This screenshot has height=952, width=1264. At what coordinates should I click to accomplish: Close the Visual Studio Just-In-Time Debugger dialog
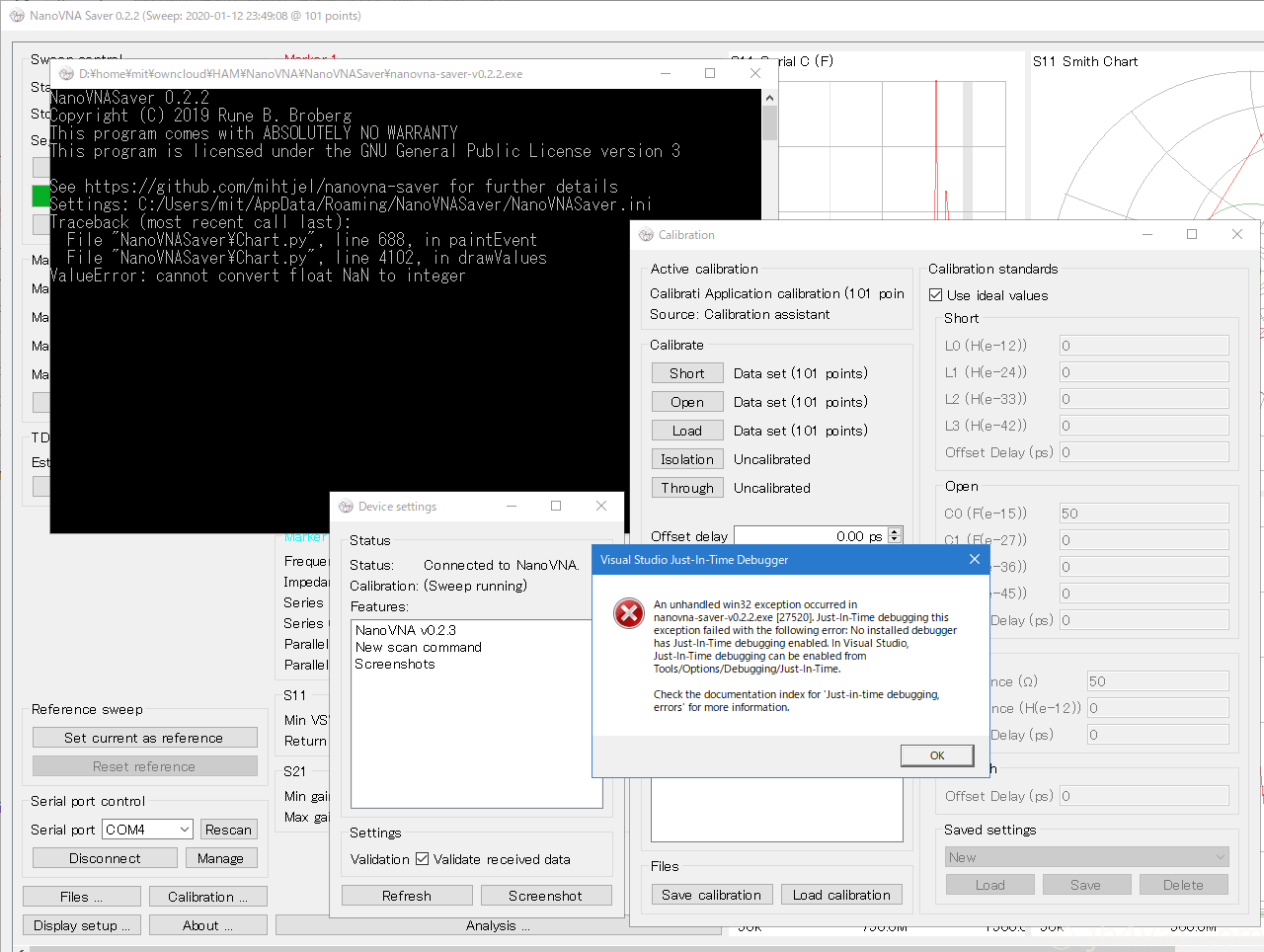[x=975, y=559]
